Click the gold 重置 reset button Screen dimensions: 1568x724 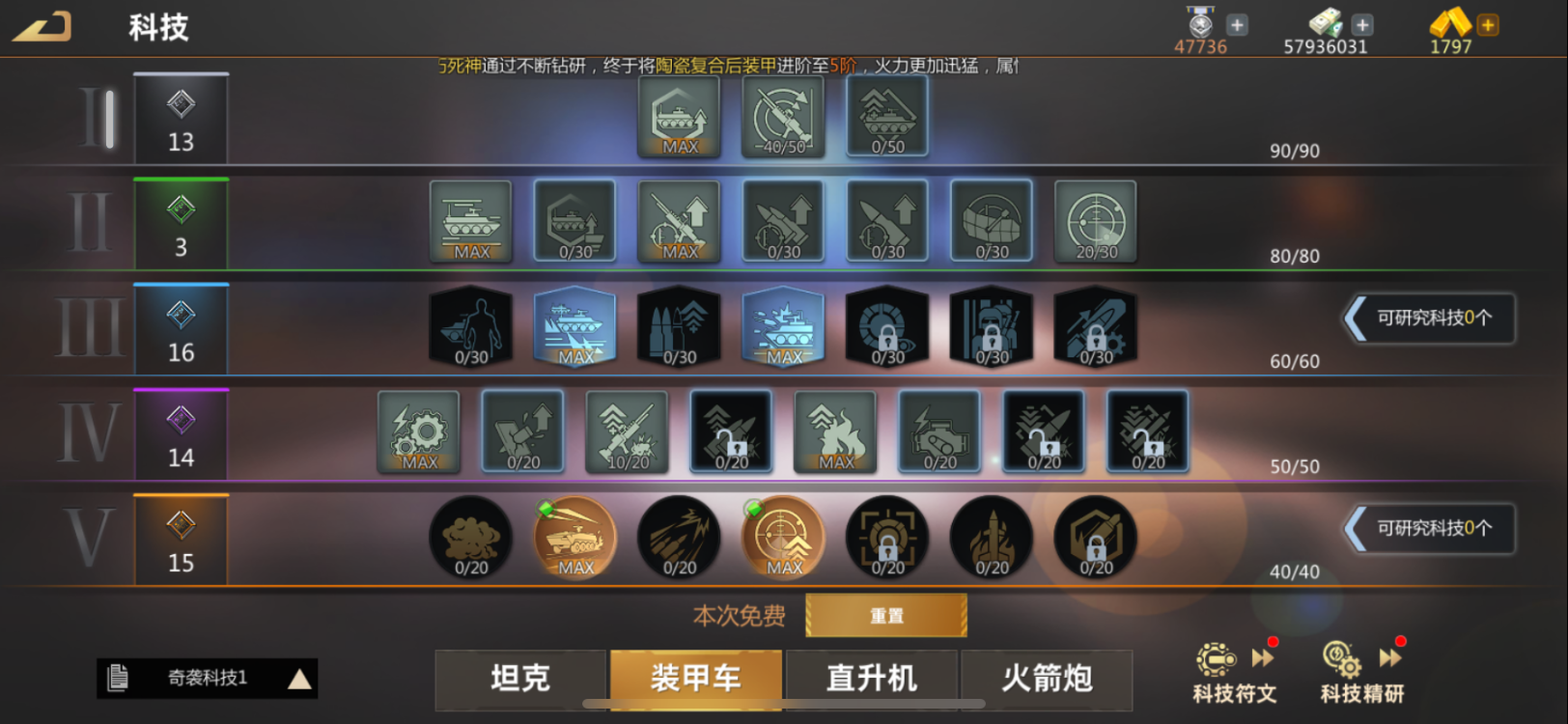886,616
